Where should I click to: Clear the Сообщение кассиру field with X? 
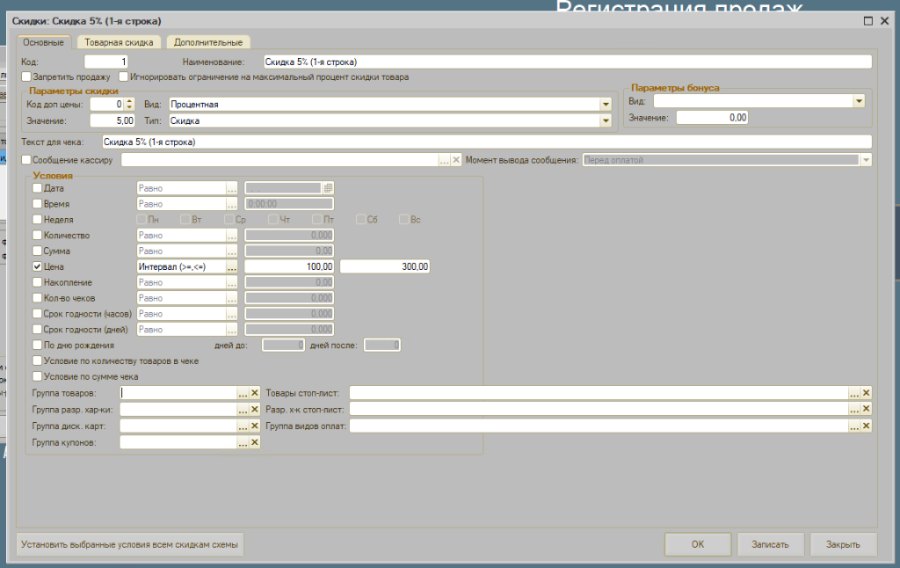click(x=456, y=160)
